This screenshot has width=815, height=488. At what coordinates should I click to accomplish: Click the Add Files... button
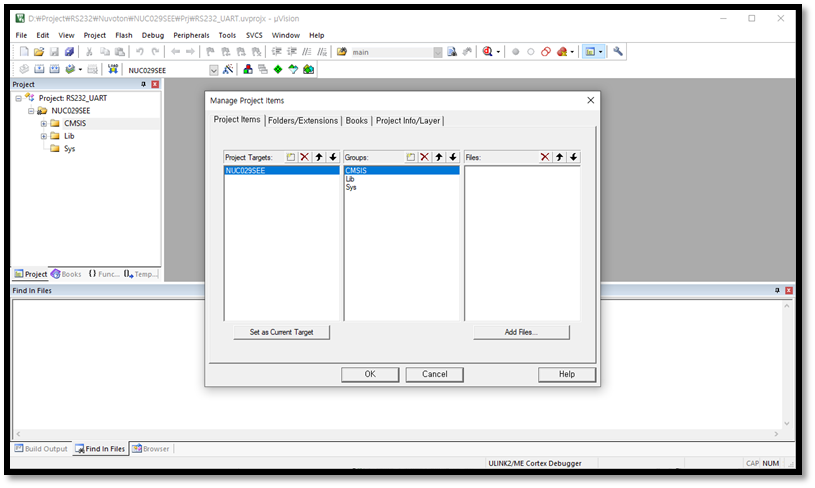[x=521, y=332]
